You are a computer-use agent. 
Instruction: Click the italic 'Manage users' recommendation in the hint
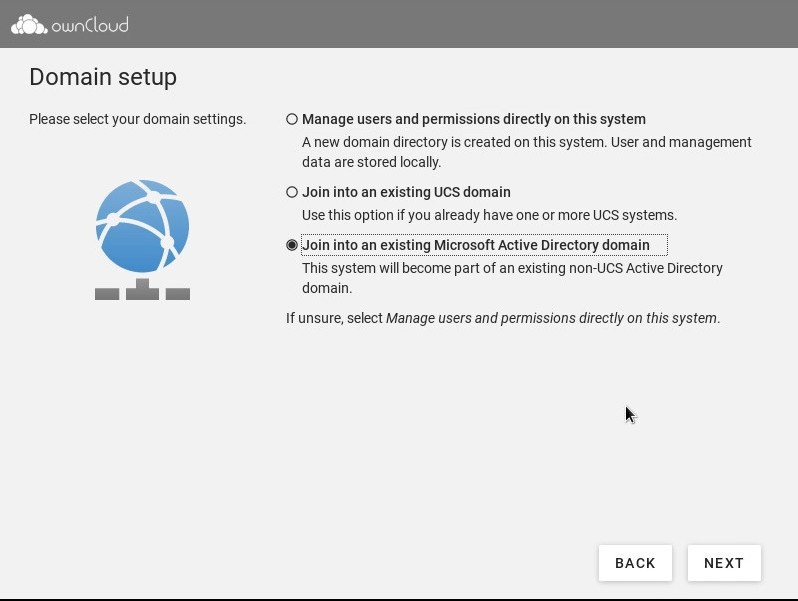point(552,318)
